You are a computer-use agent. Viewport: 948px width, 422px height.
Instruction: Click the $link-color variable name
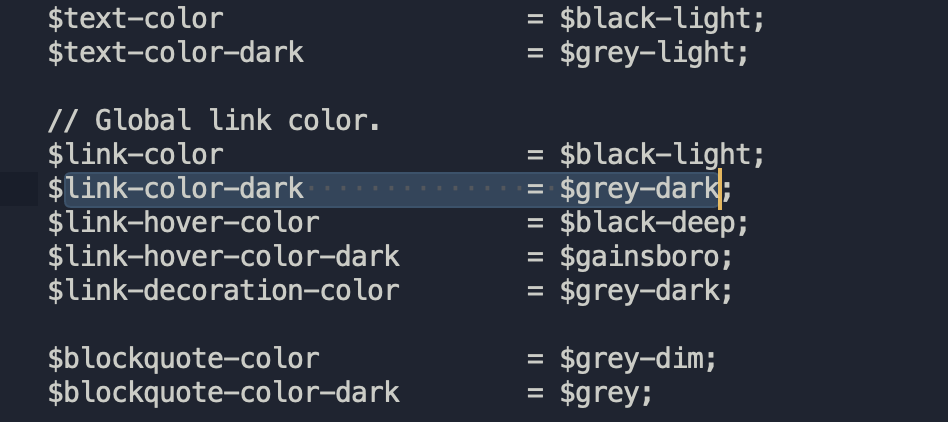coord(135,155)
